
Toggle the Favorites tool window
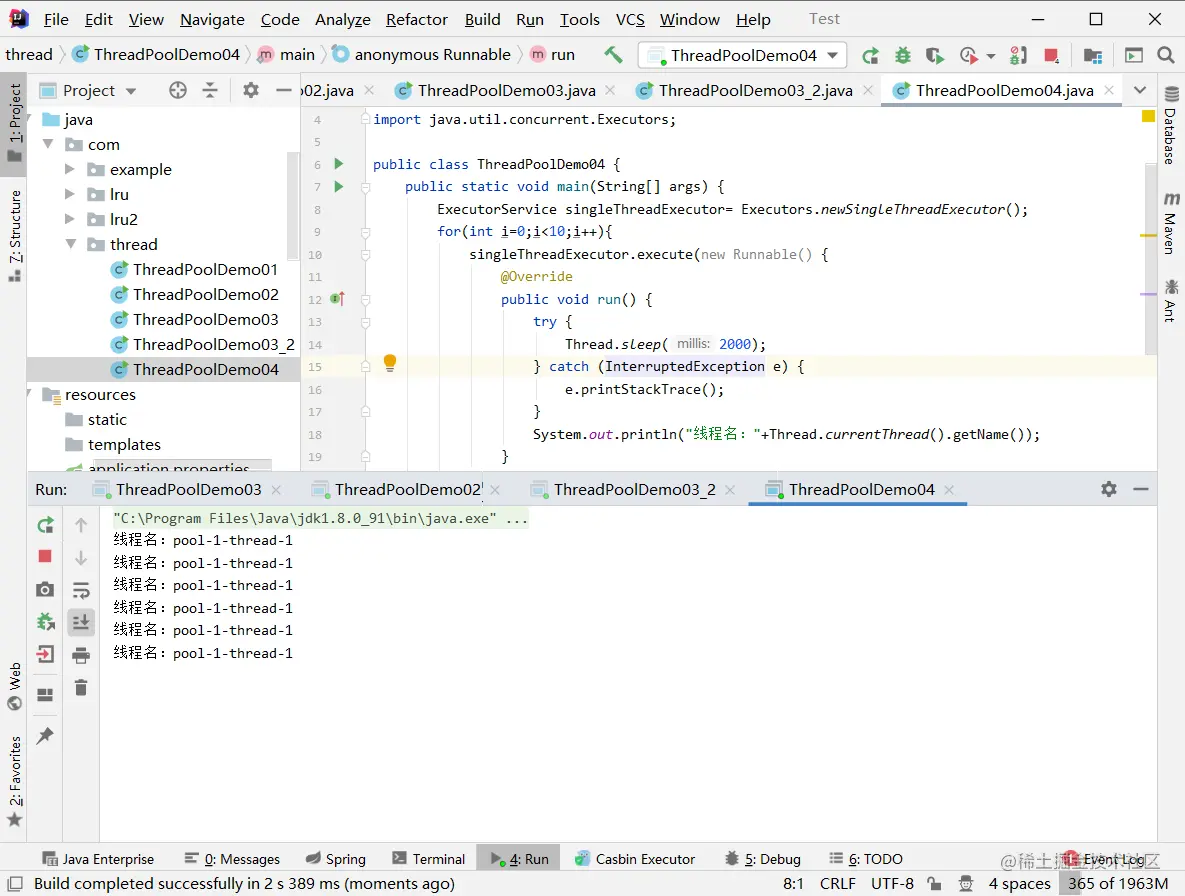(x=15, y=781)
